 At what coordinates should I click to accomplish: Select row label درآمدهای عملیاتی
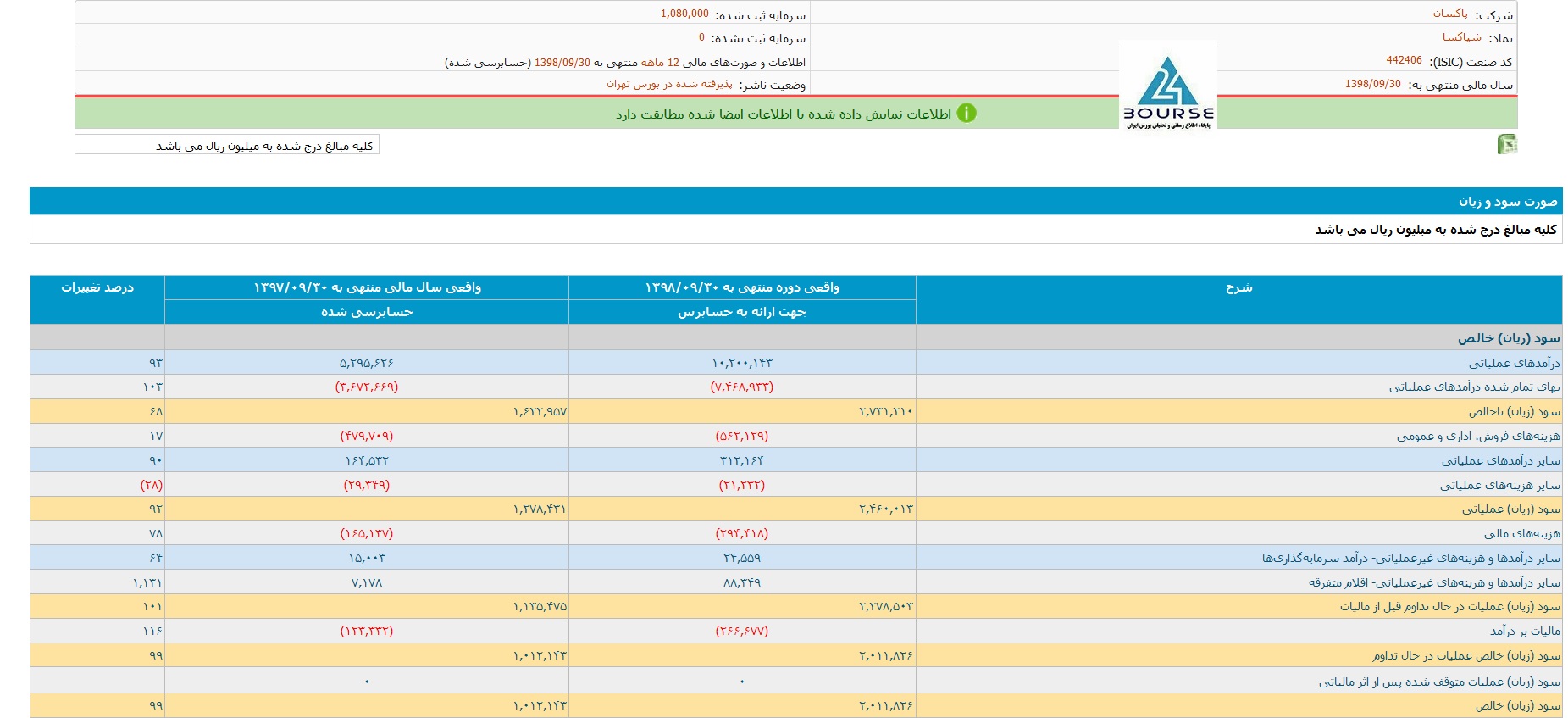click(1515, 363)
